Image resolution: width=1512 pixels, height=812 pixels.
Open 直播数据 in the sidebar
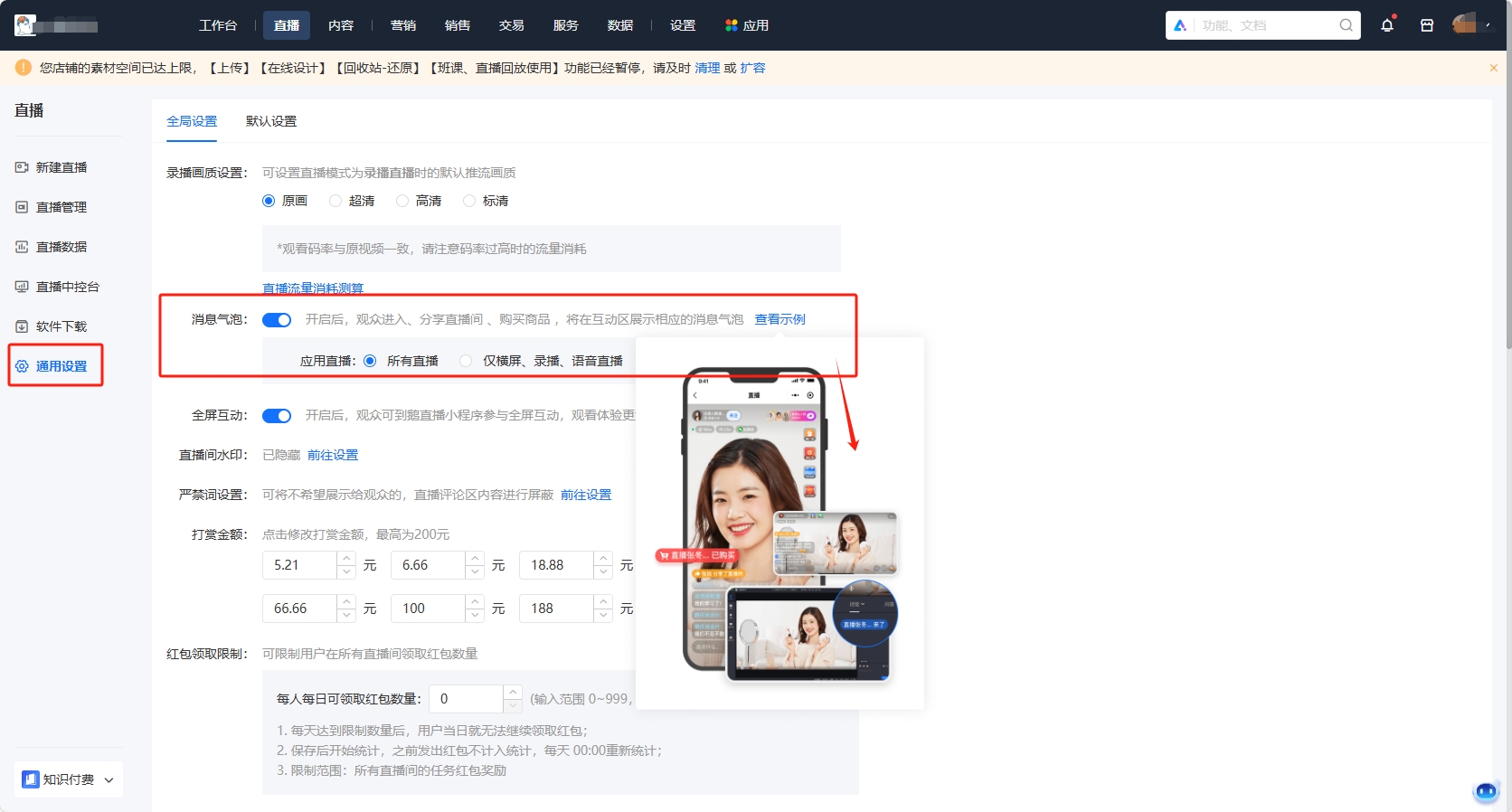[61, 247]
